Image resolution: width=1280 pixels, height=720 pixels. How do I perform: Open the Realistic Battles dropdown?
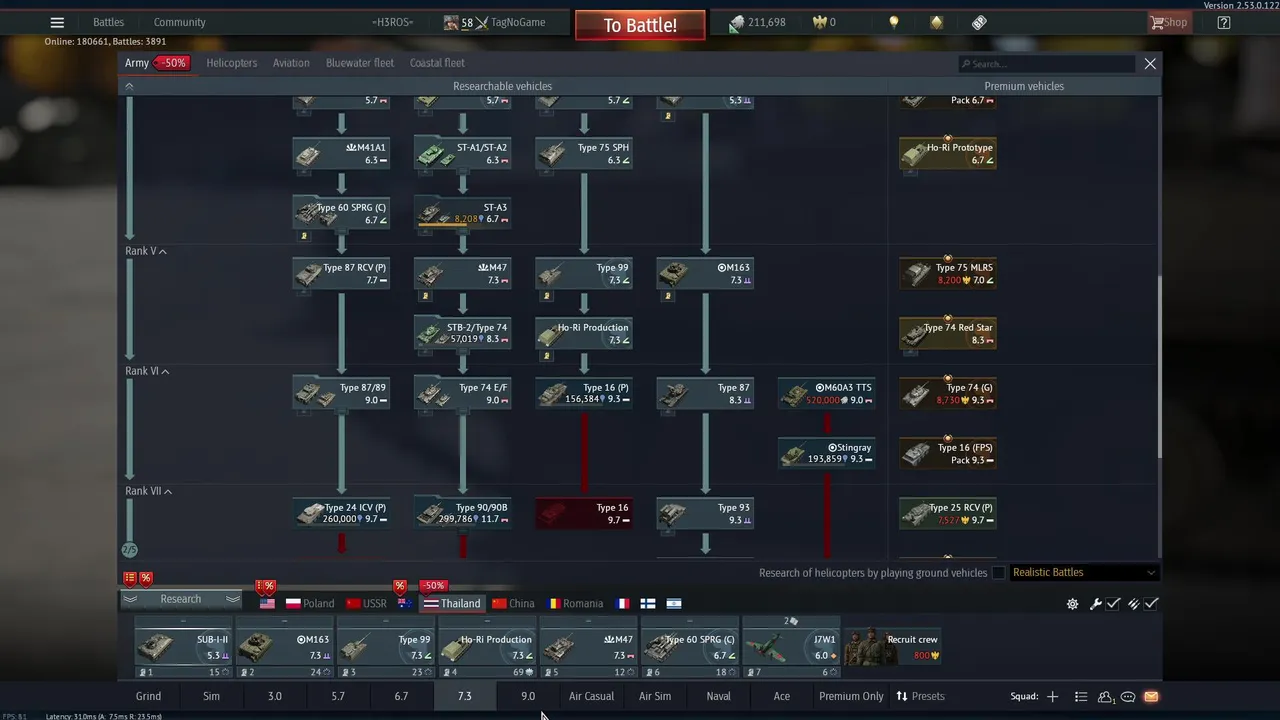point(1083,573)
